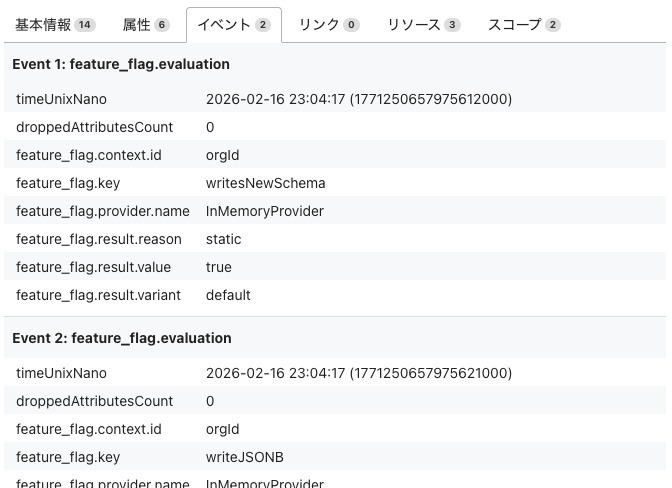
Task: Open the 基本情報 tab
Action: 55,25
